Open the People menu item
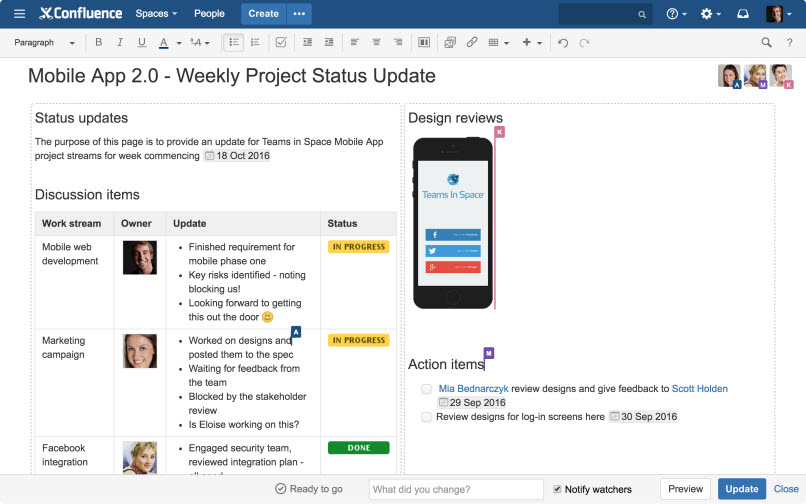 [x=209, y=14]
